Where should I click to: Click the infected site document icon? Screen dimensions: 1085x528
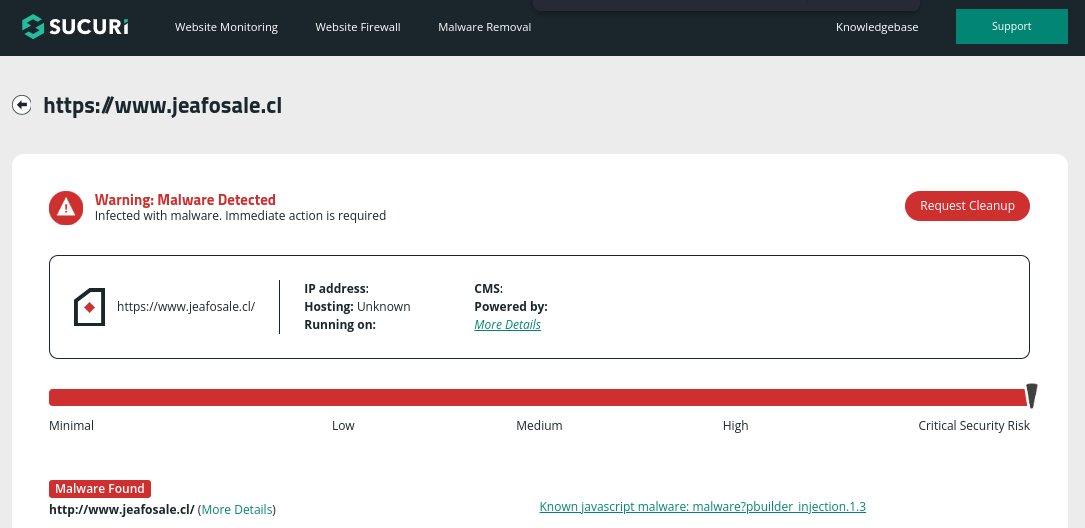pyautogui.click(x=89, y=307)
